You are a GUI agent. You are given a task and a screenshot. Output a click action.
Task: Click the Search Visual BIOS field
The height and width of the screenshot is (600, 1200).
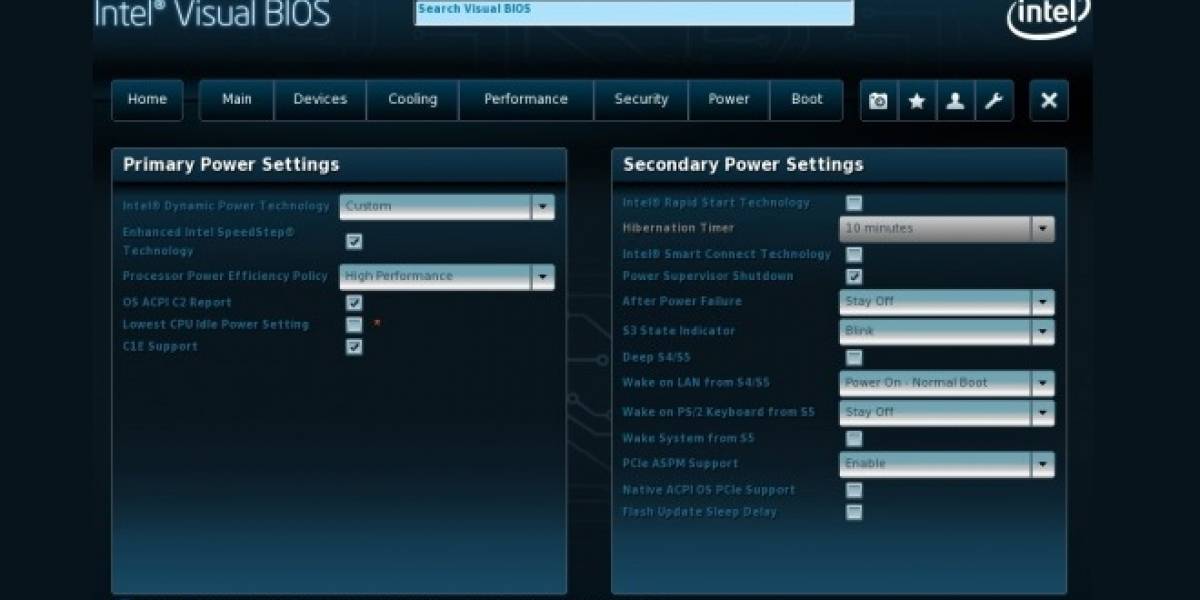(x=634, y=11)
